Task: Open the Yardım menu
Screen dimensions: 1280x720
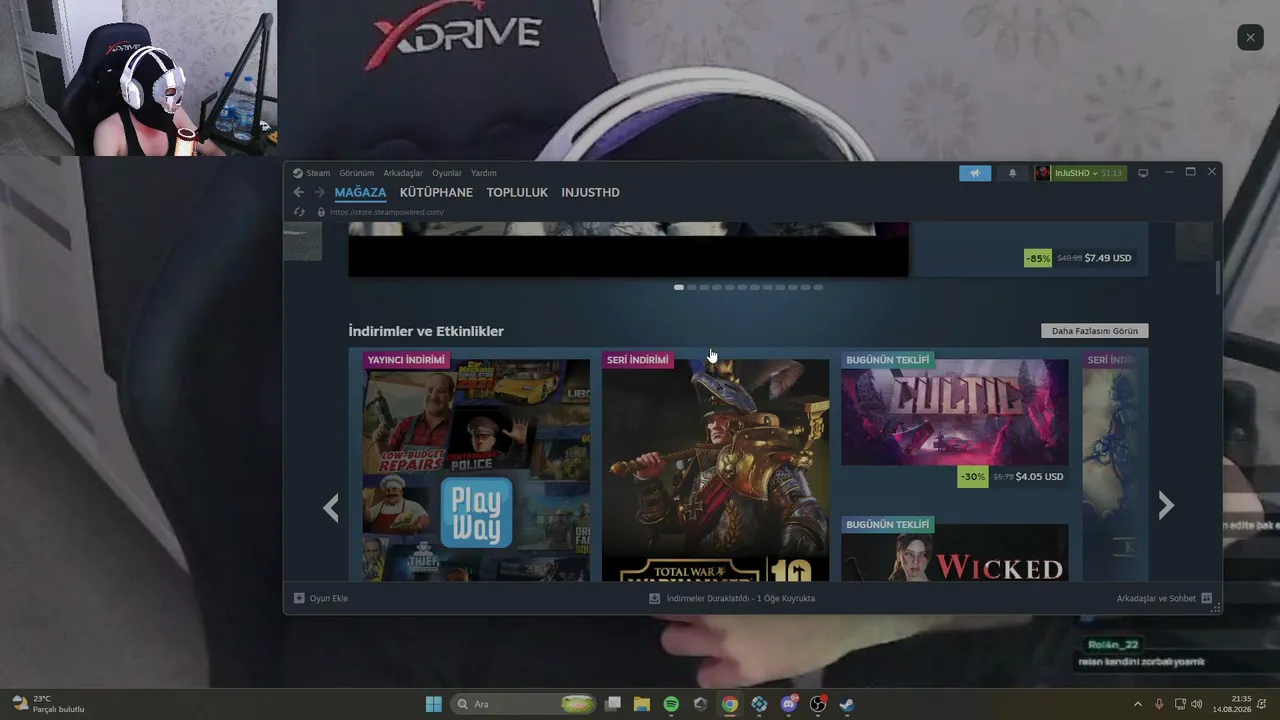Action: (x=484, y=173)
